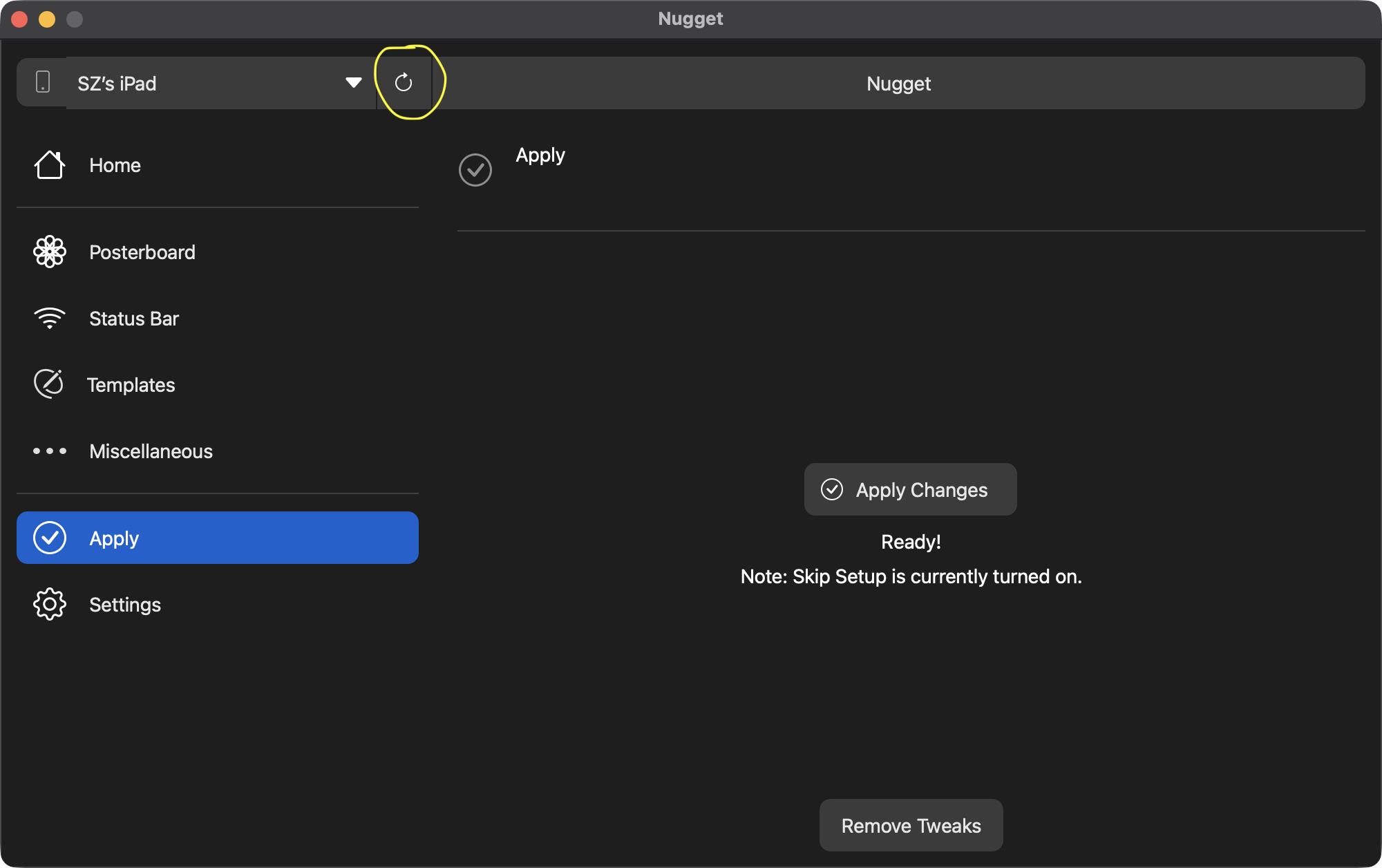Viewport: 1382px width, 868px height.
Task: Click the device phone icon
Action: [43, 82]
